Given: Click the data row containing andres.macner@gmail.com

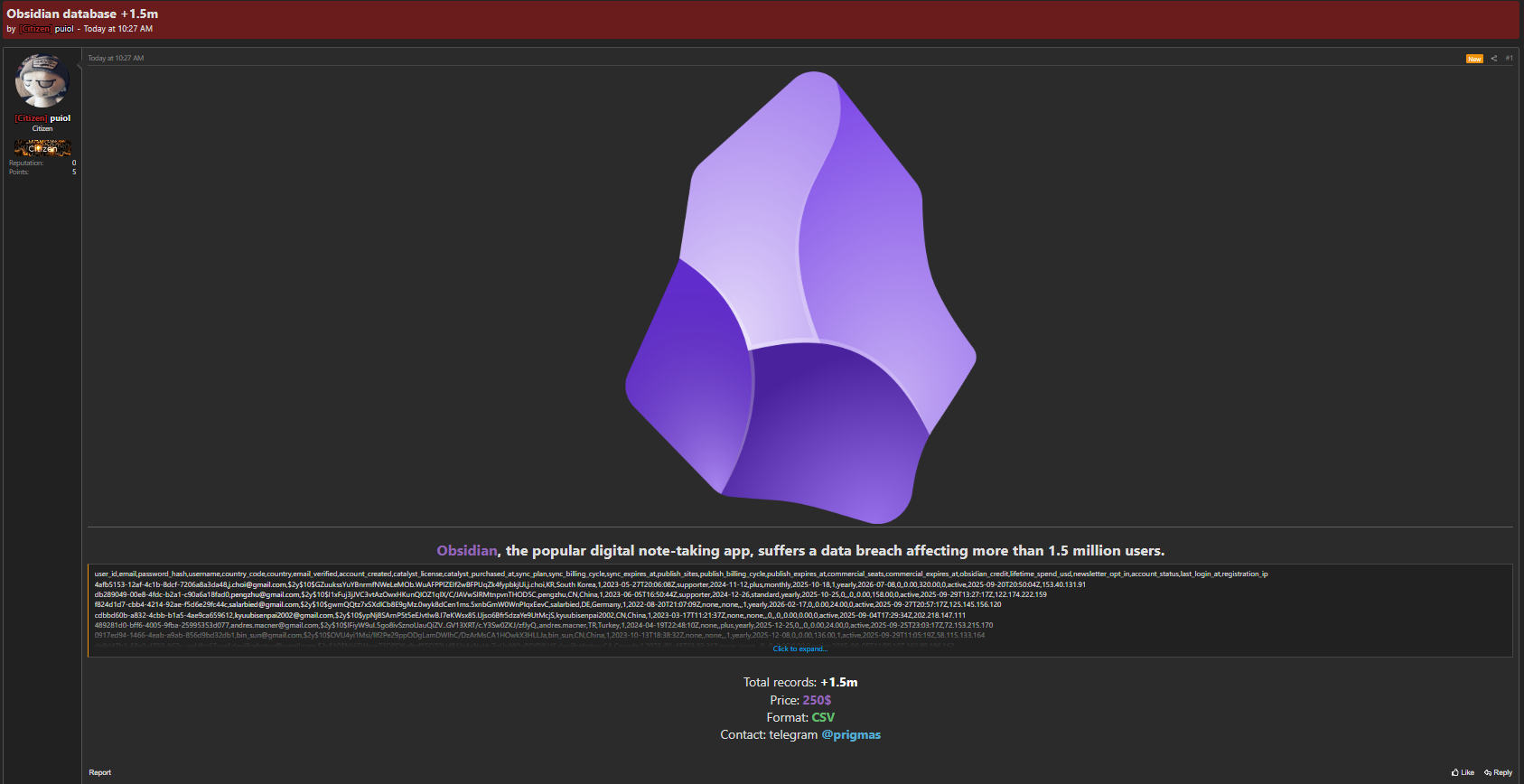Looking at the screenshot, I should (543, 625).
